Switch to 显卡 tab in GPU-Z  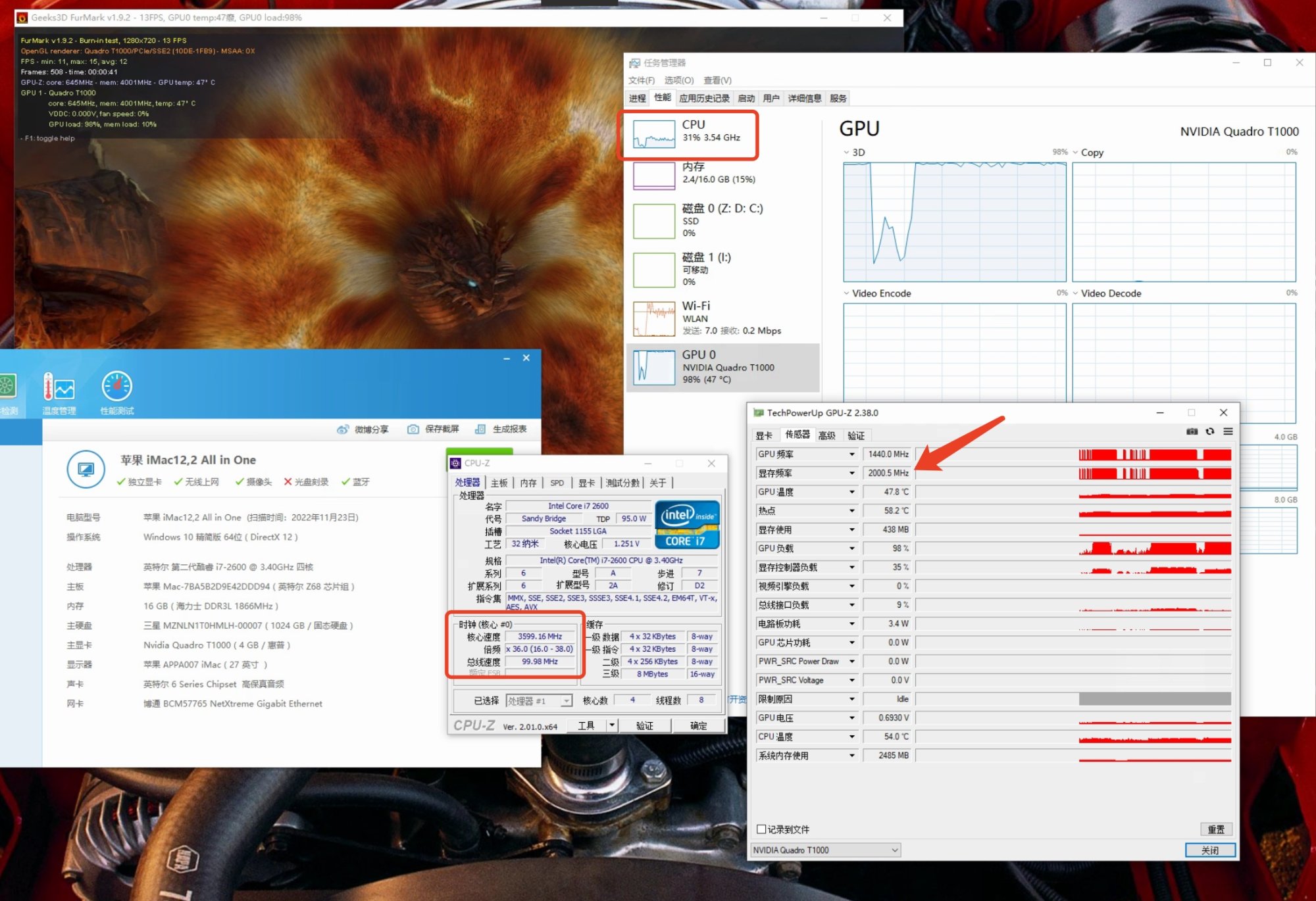[764, 435]
